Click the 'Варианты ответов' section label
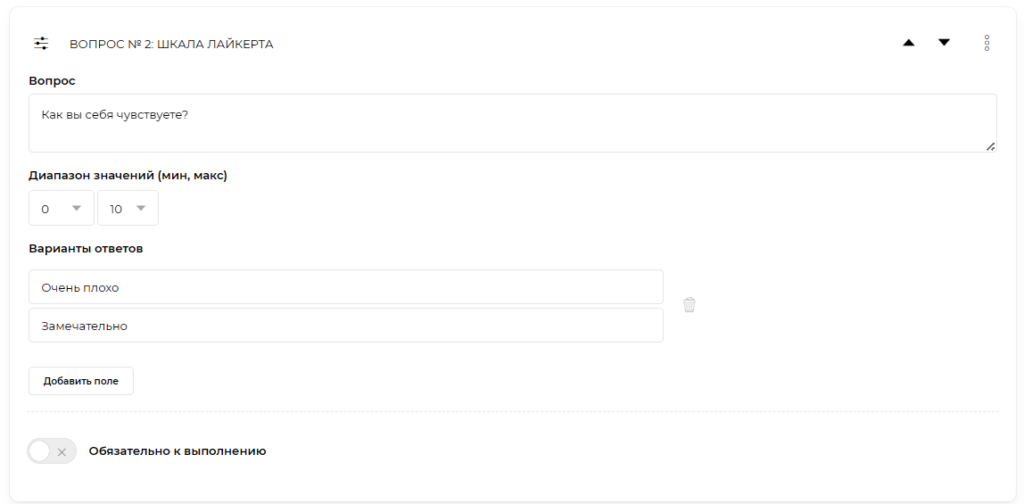Screen dimensions: 1024x504 pos(85,248)
